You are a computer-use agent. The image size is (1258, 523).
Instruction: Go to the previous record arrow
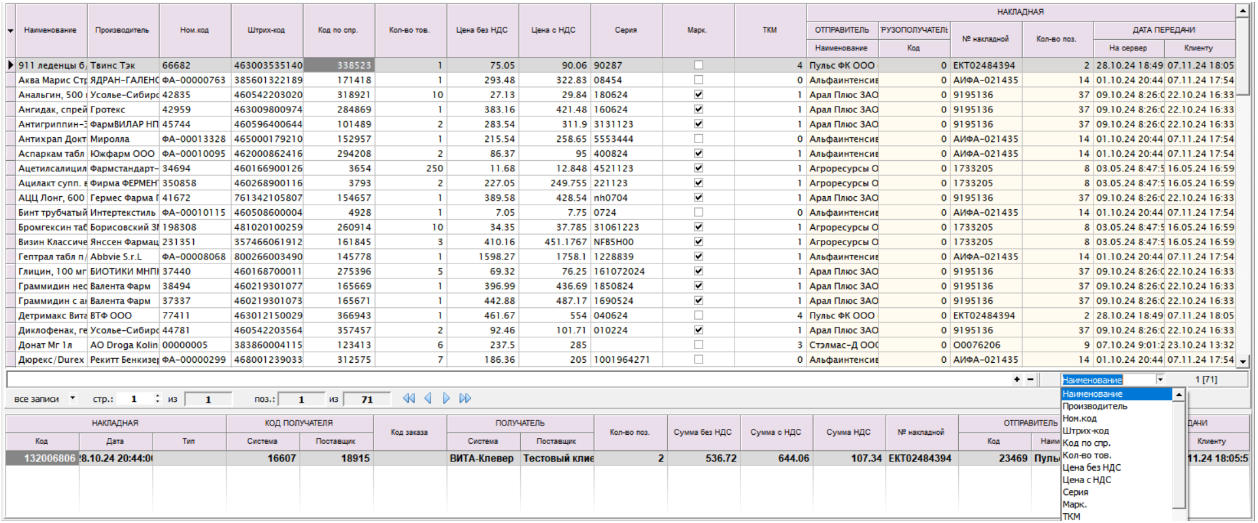point(428,399)
